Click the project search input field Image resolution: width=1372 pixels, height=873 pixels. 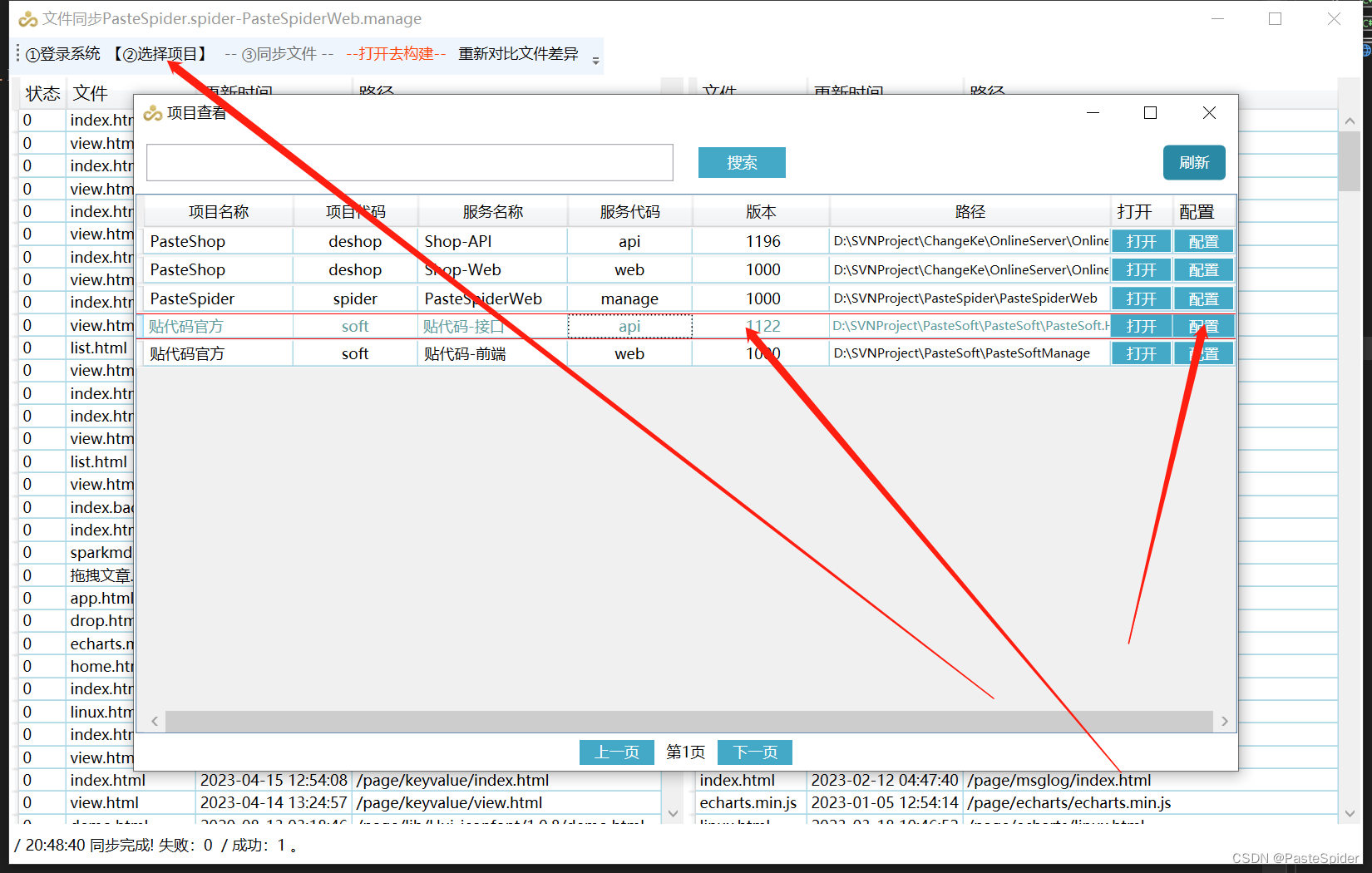click(410, 162)
